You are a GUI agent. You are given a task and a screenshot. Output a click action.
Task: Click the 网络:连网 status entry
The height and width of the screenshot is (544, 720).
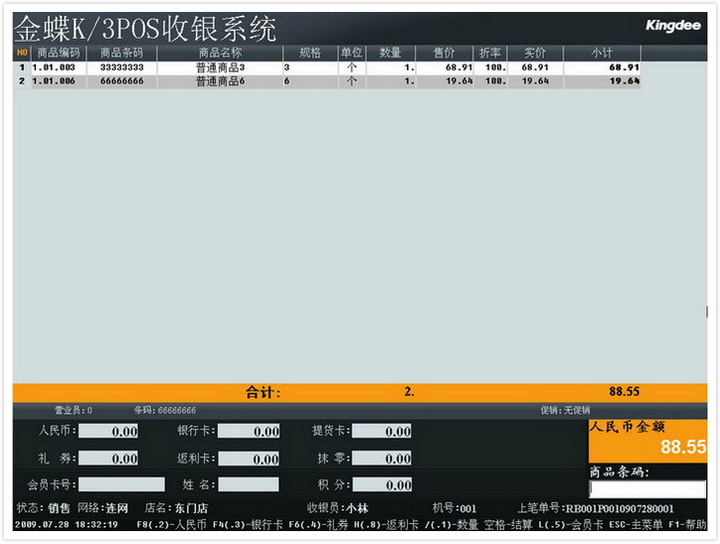(x=102, y=508)
